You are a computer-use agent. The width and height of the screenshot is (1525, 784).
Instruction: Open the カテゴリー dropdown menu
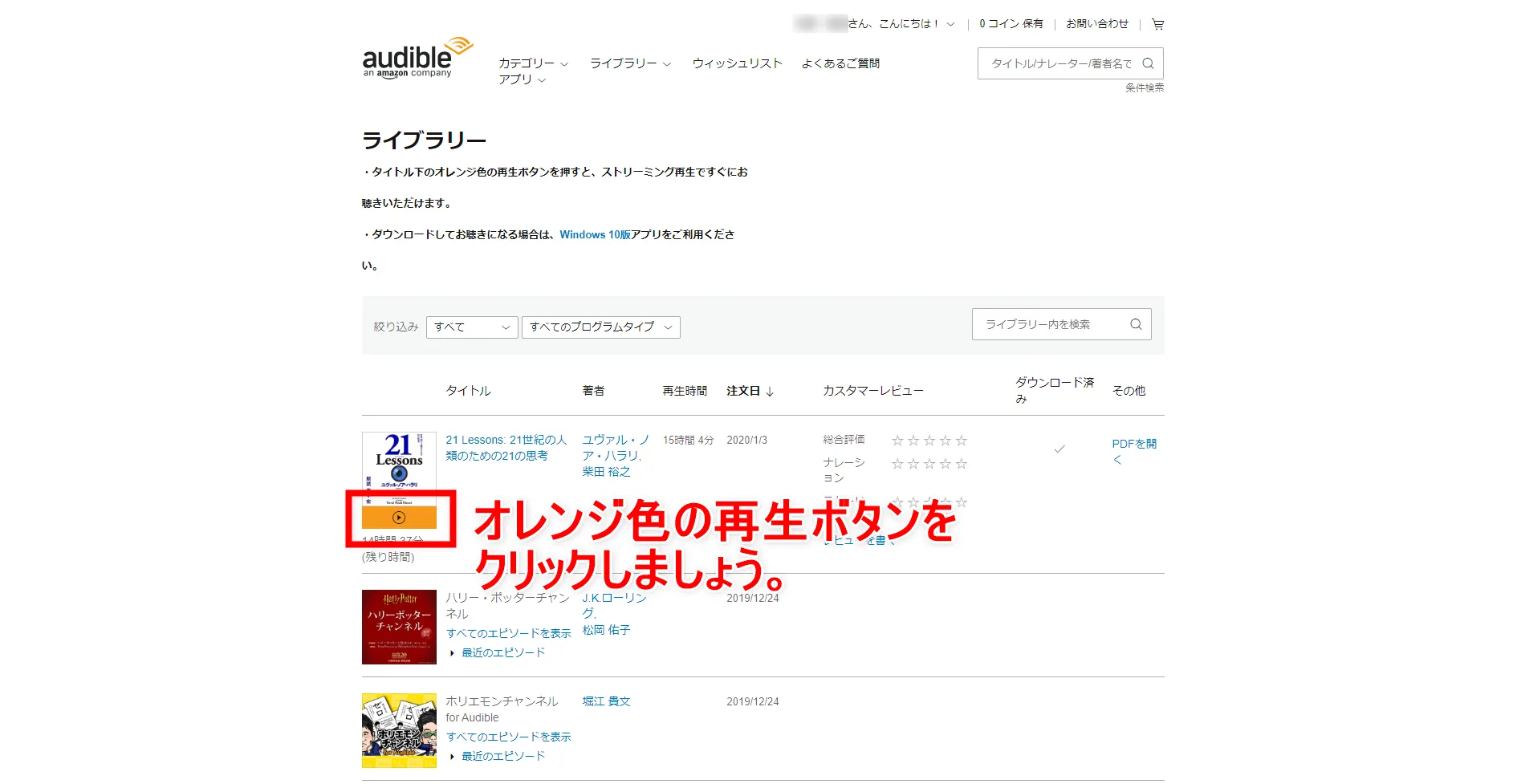533,63
